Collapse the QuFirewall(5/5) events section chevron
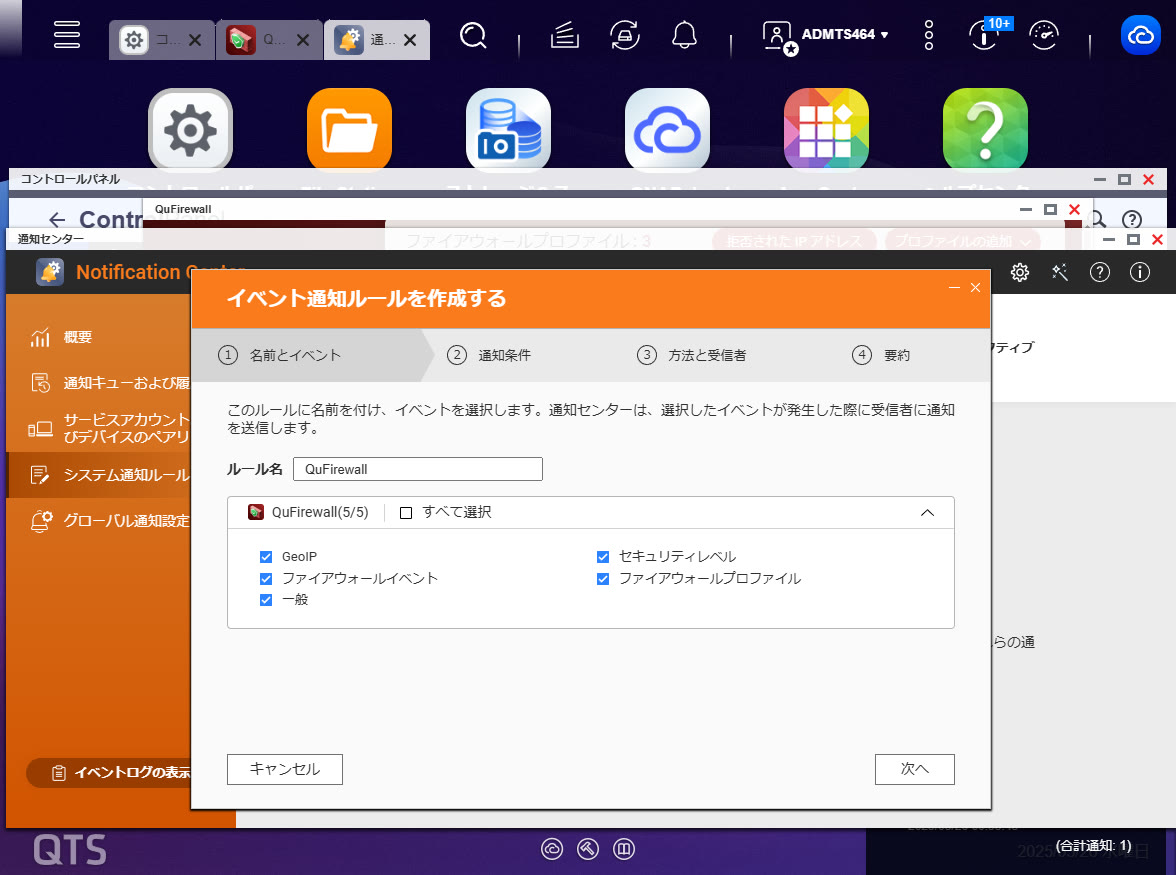 927,513
